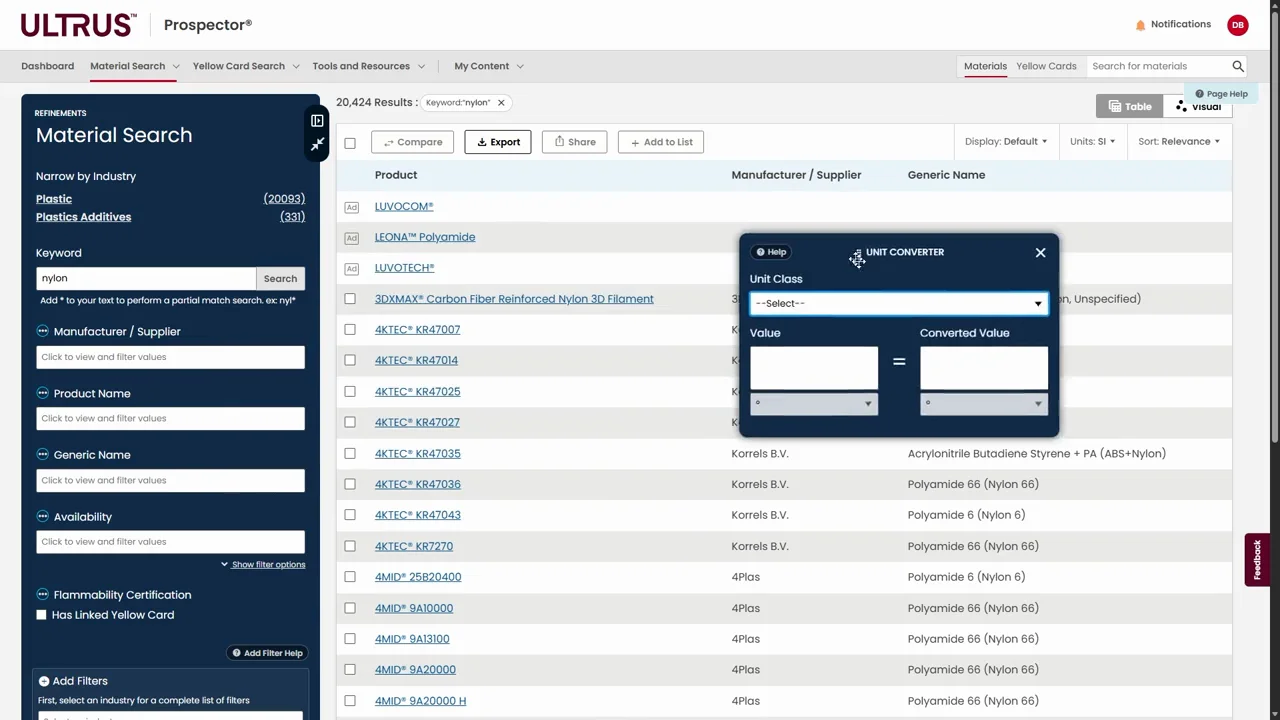Click the ULTRUS logo
1280x720 pixels.
pyautogui.click(x=78, y=25)
